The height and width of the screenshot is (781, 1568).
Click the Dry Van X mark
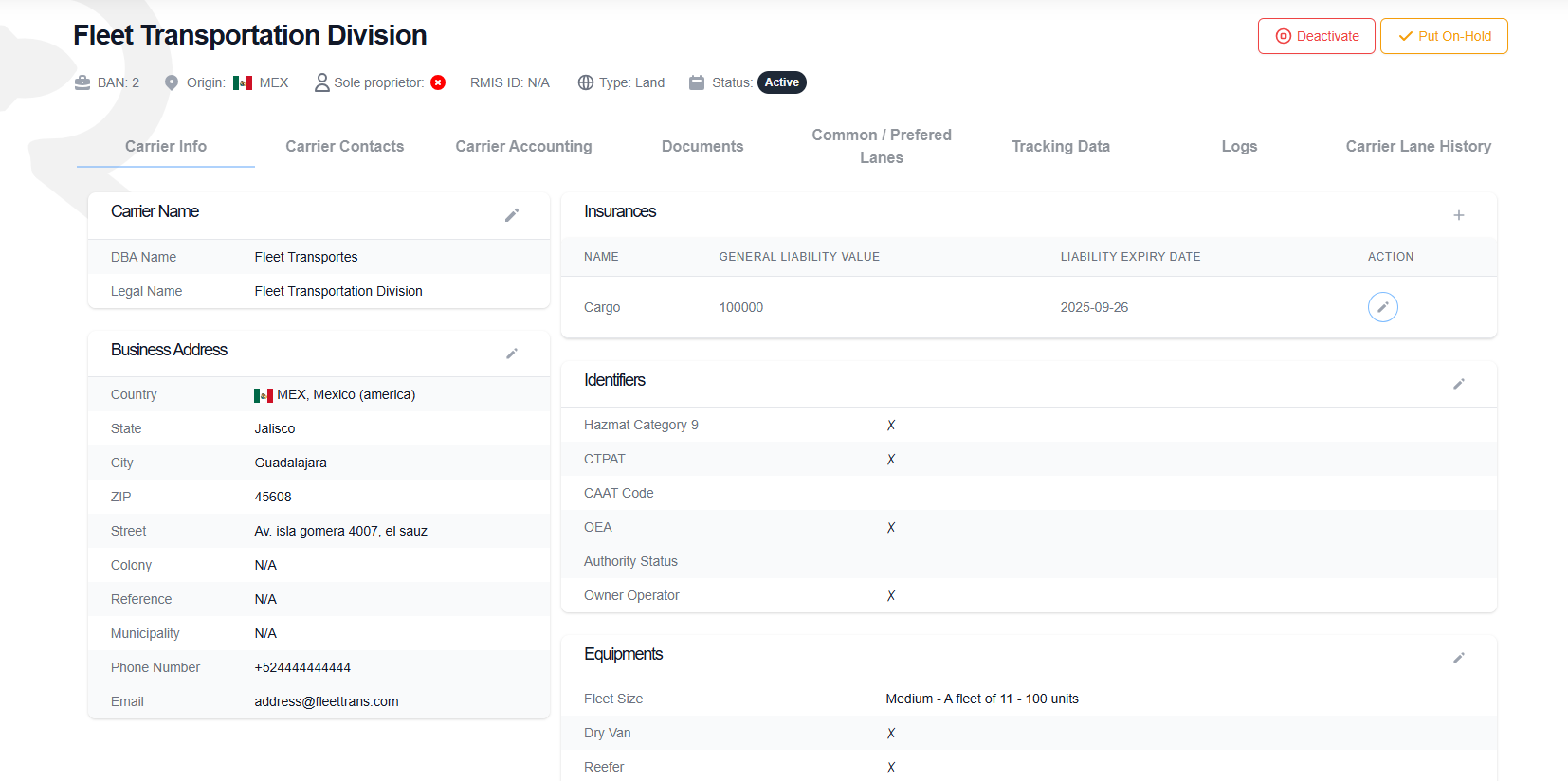pos(891,734)
